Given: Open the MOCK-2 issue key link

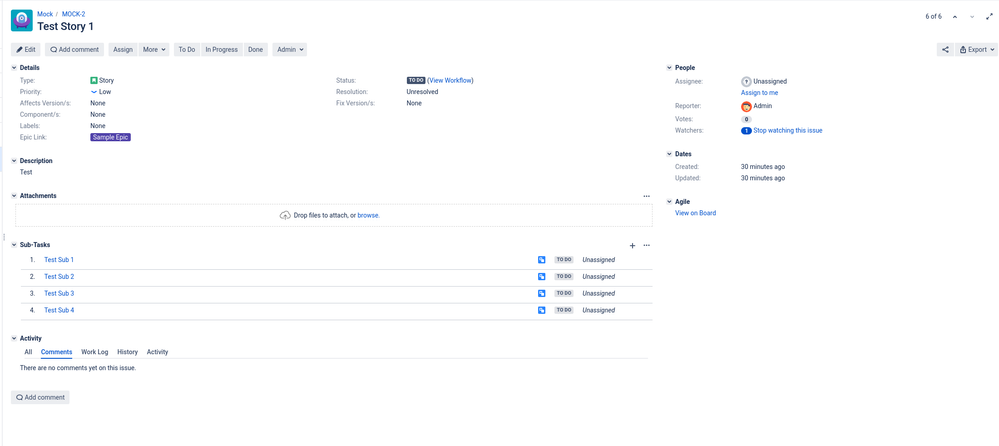Looking at the screenshot, I should click(x=73, y=14).
